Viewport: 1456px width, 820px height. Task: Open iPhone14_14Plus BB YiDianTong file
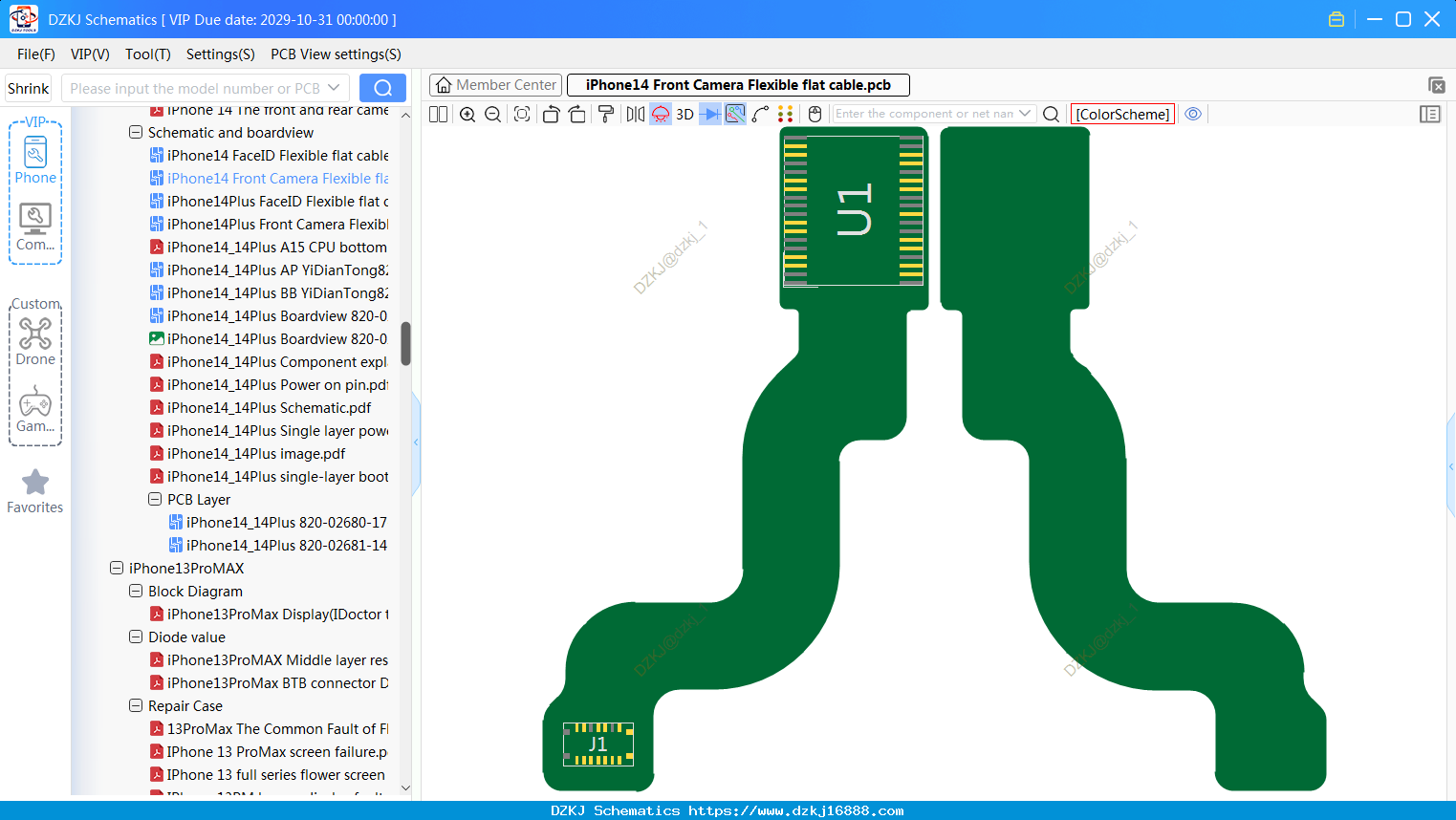(270, 292)
